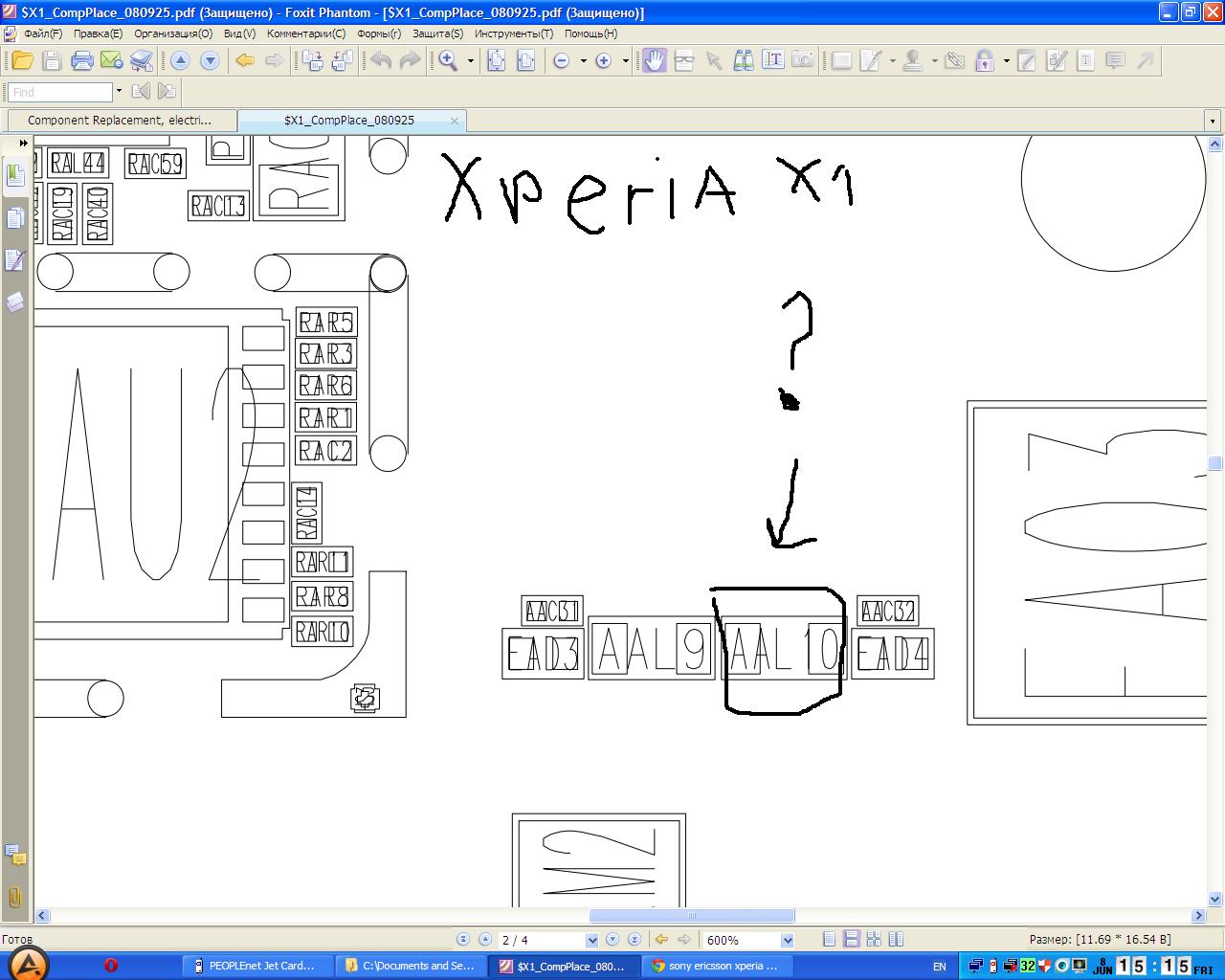This screenshot has height=980, width=1225.
Task: Click the plus zoom-in button
Action: (x=604, y=60)
